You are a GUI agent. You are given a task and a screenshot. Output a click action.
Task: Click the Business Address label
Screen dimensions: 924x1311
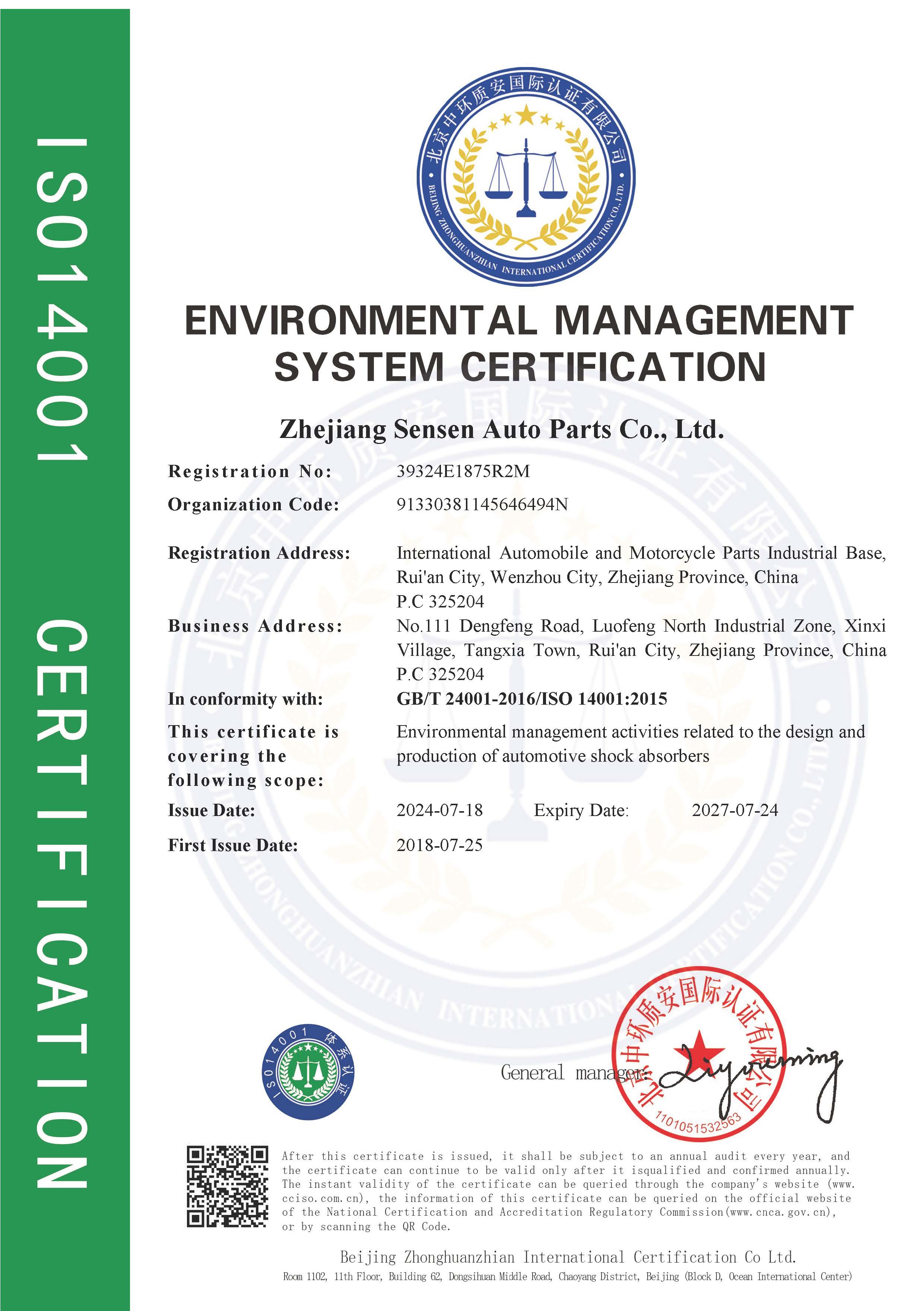coord(255,626)
